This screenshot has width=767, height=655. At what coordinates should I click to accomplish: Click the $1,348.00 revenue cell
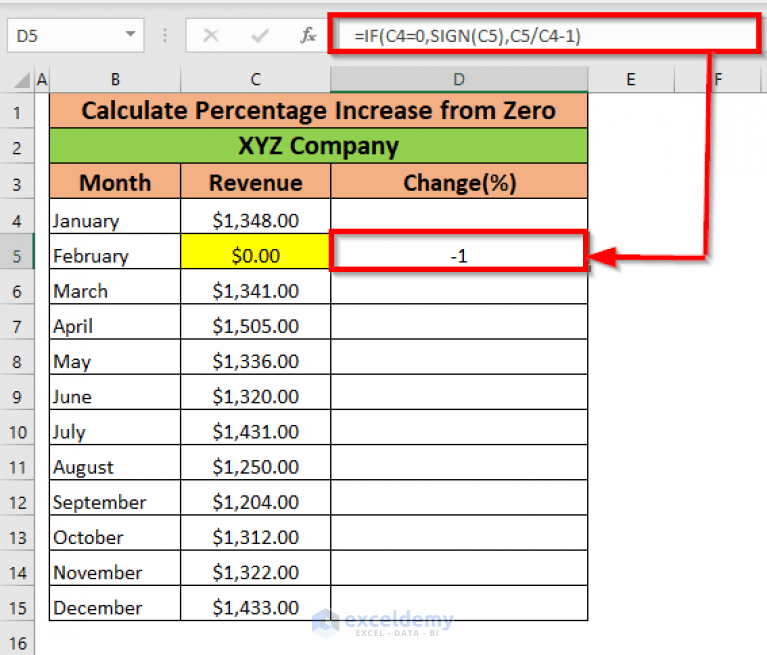pyautogui.click(x=255, y=217)
